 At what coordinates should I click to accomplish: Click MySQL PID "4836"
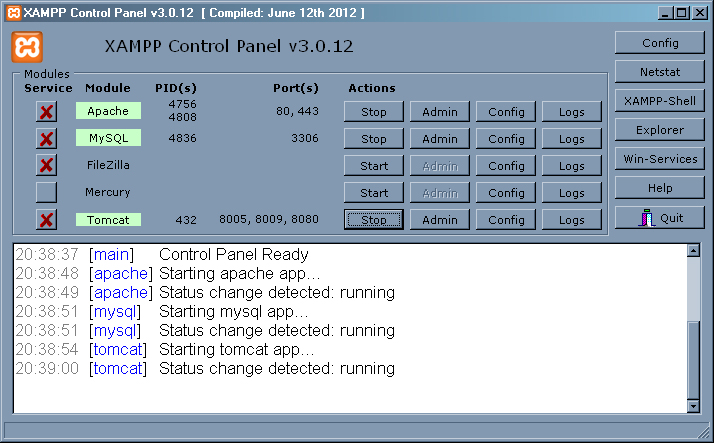click(x=183, y=138)
